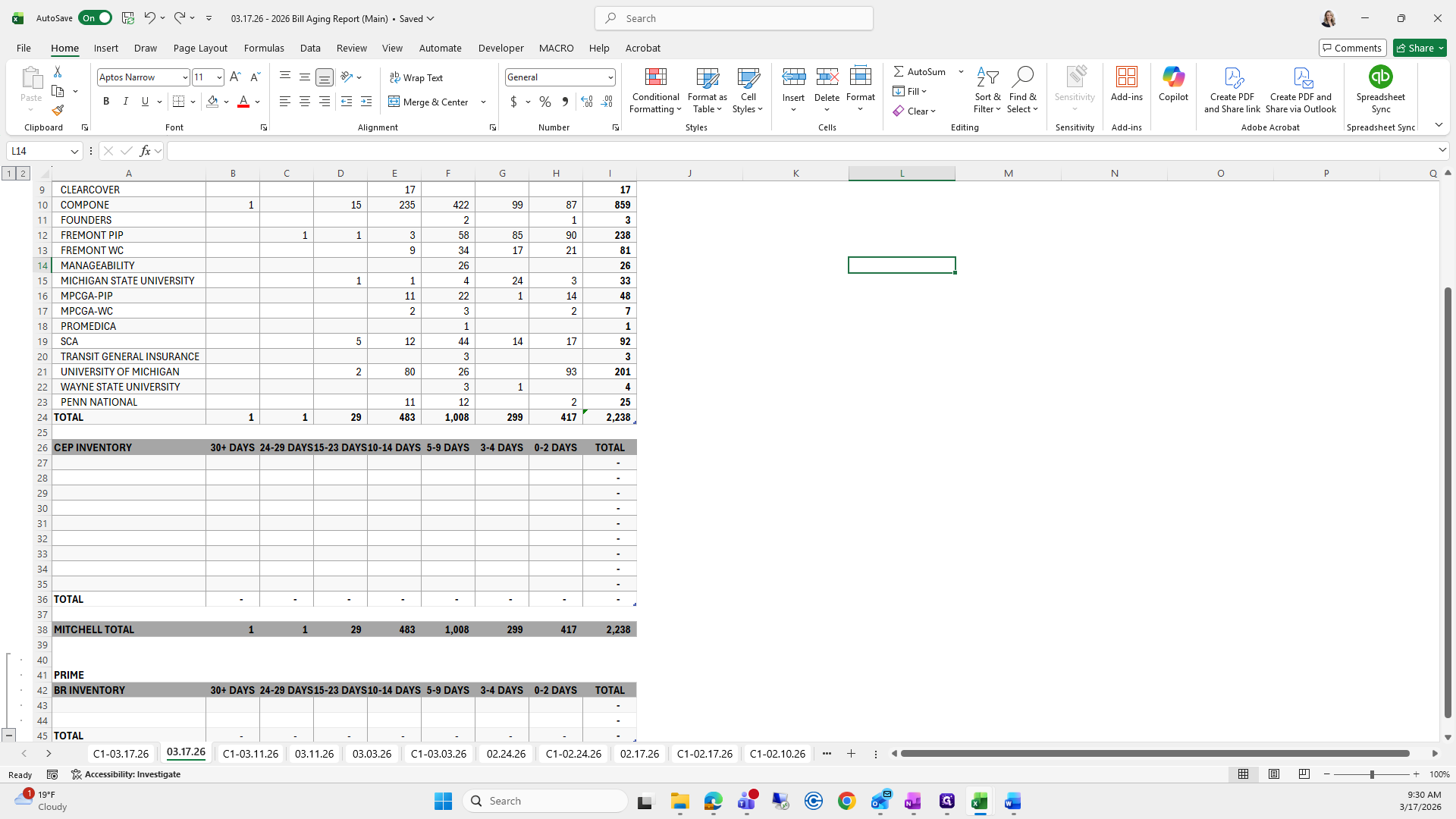The height and width of the screenshot is (819, 1456).
Task: Open the Aptos Narrow font dropdown
Action: tap(184, 77)
